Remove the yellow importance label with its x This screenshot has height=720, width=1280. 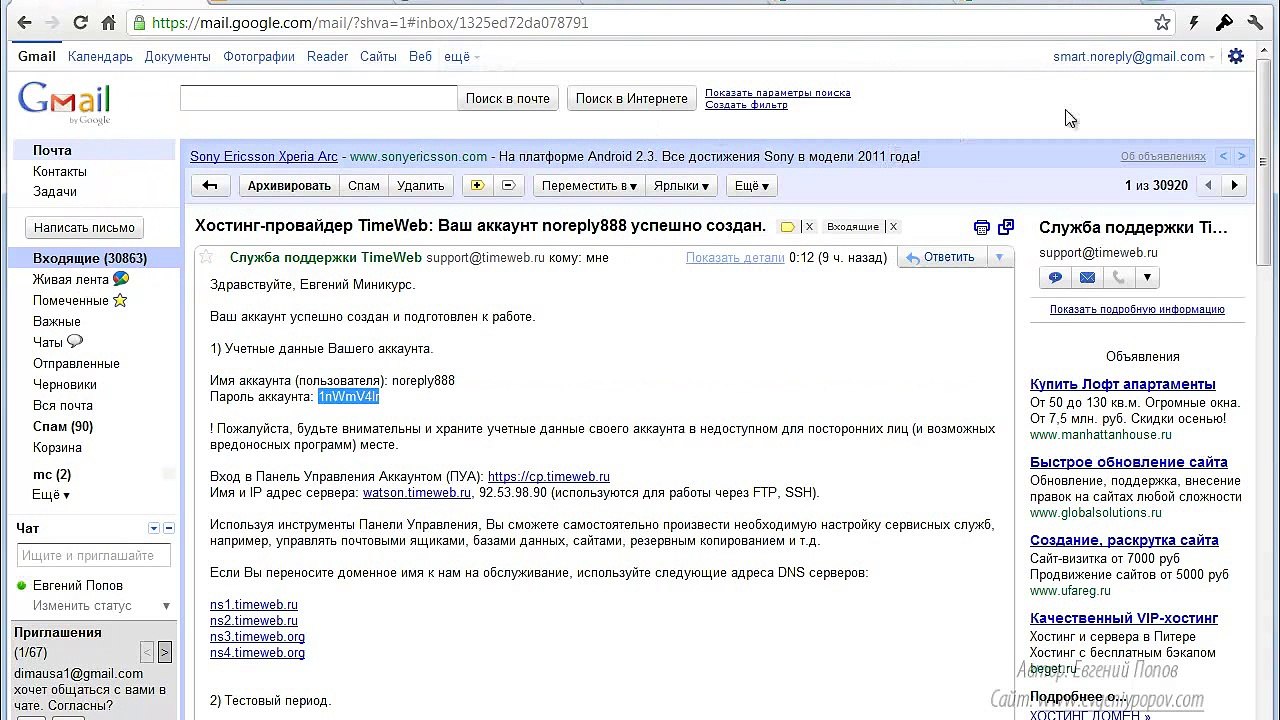point(809,227)
